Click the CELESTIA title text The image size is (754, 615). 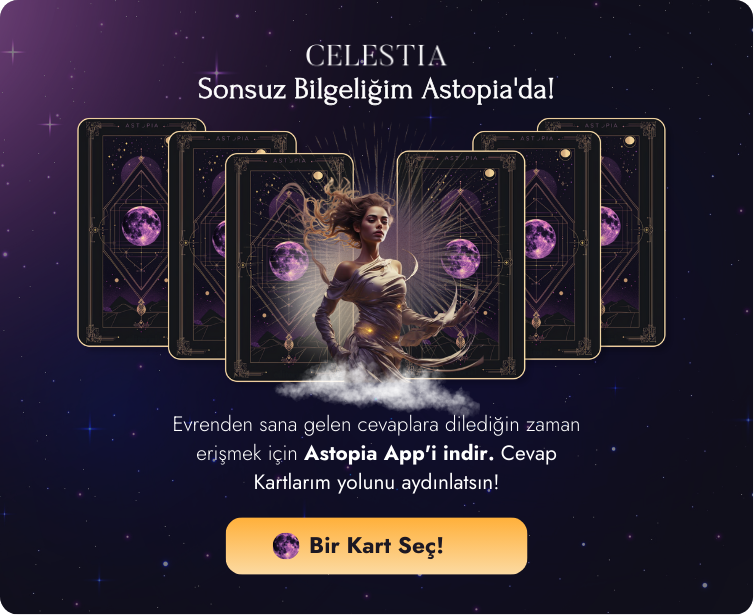pos(376,56)
